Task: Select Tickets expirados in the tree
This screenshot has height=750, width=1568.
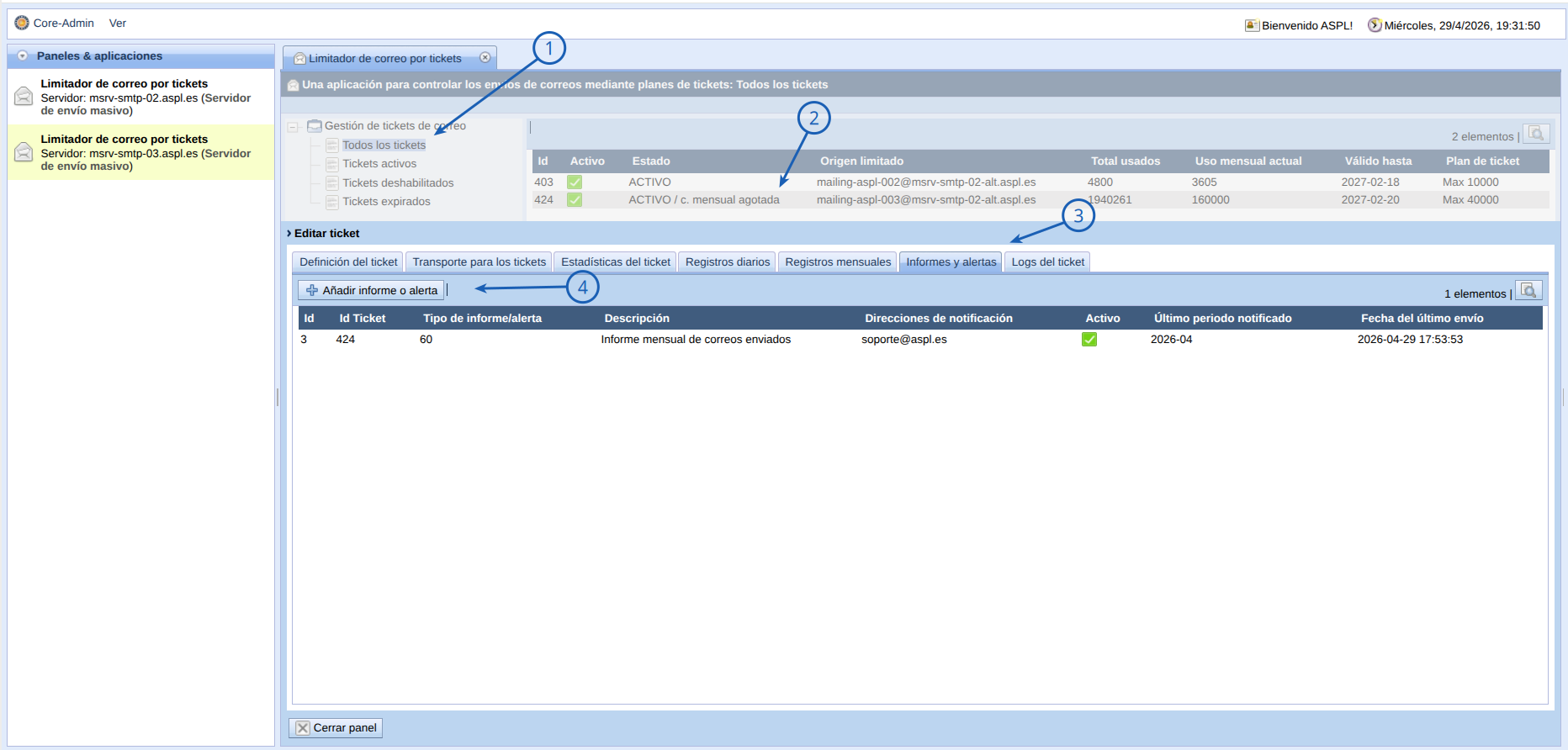Action: [x=386, y=202]
